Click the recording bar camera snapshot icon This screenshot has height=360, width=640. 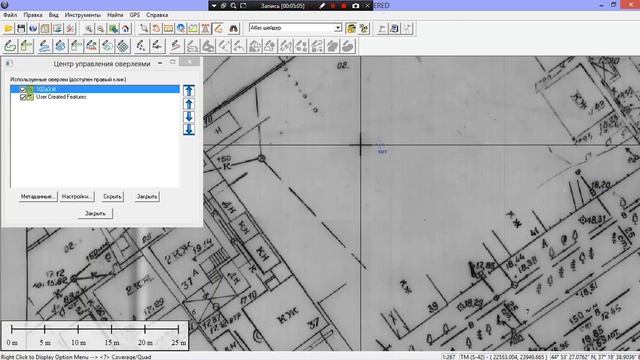tap(356, 6)
